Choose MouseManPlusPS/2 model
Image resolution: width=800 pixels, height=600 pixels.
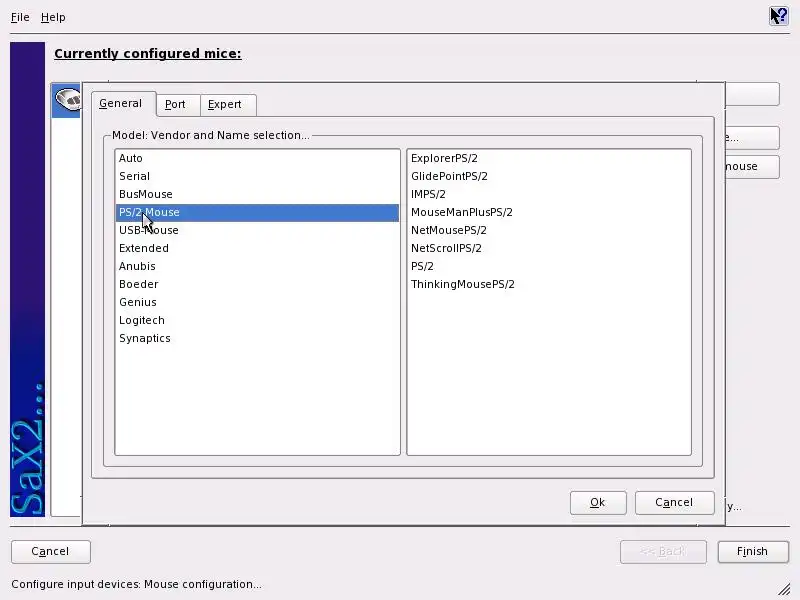[x=549, y=212]
